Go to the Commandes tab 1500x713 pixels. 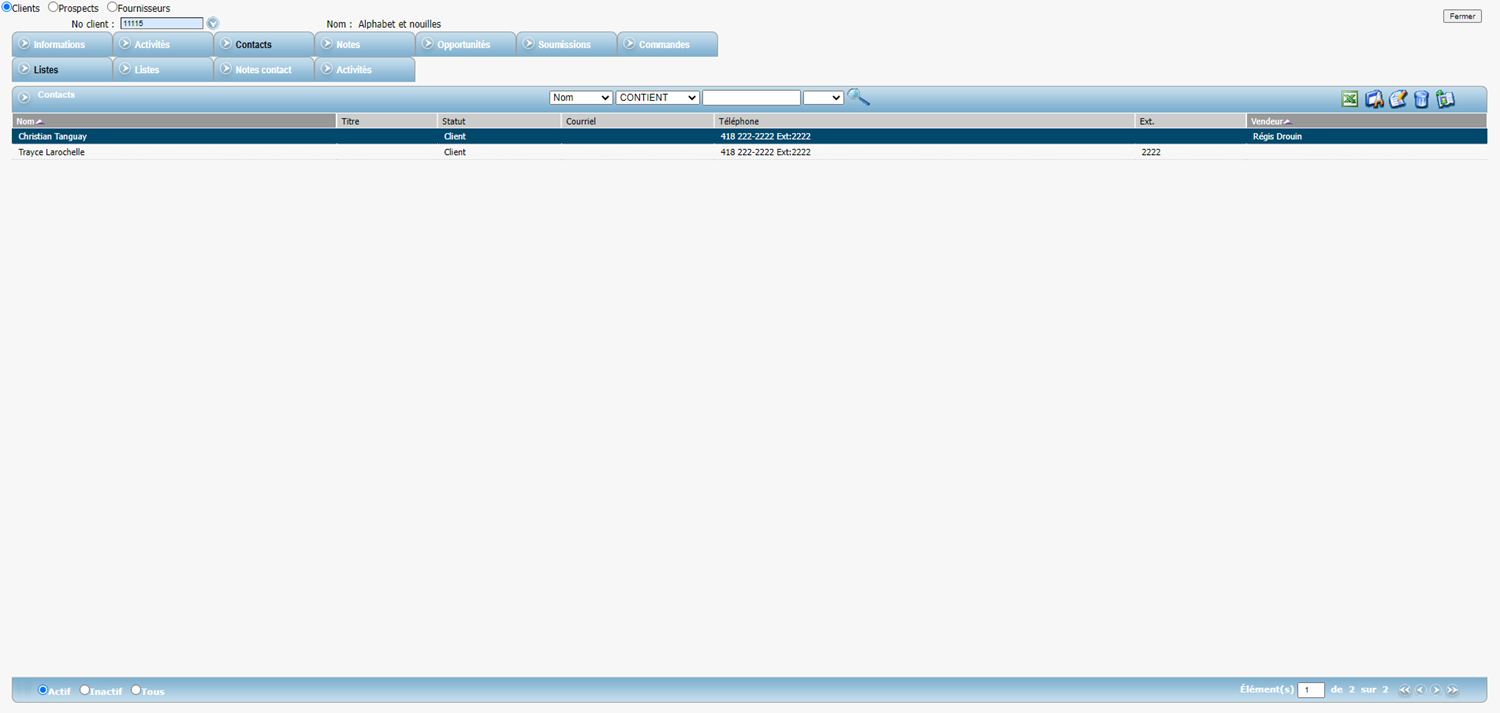coord(668,44)
